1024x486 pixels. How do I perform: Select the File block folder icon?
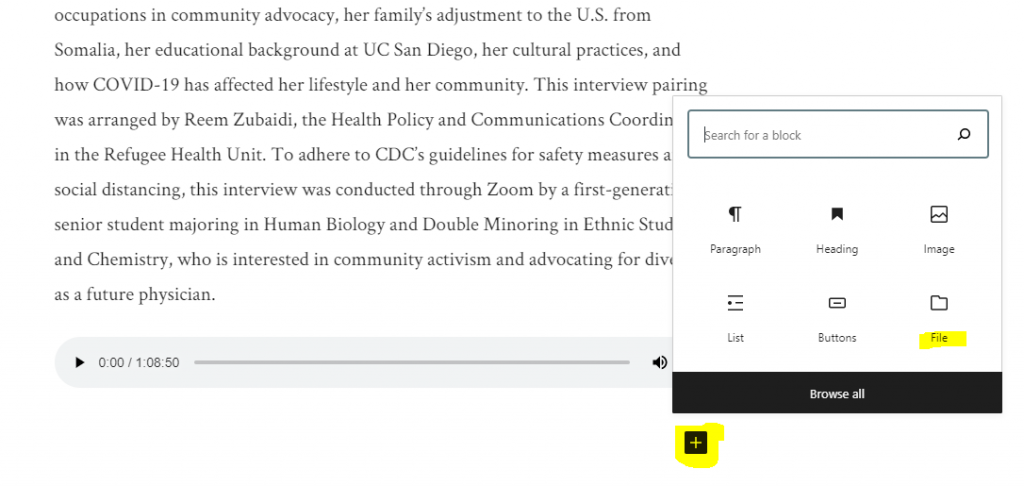[x=938, y=302]
